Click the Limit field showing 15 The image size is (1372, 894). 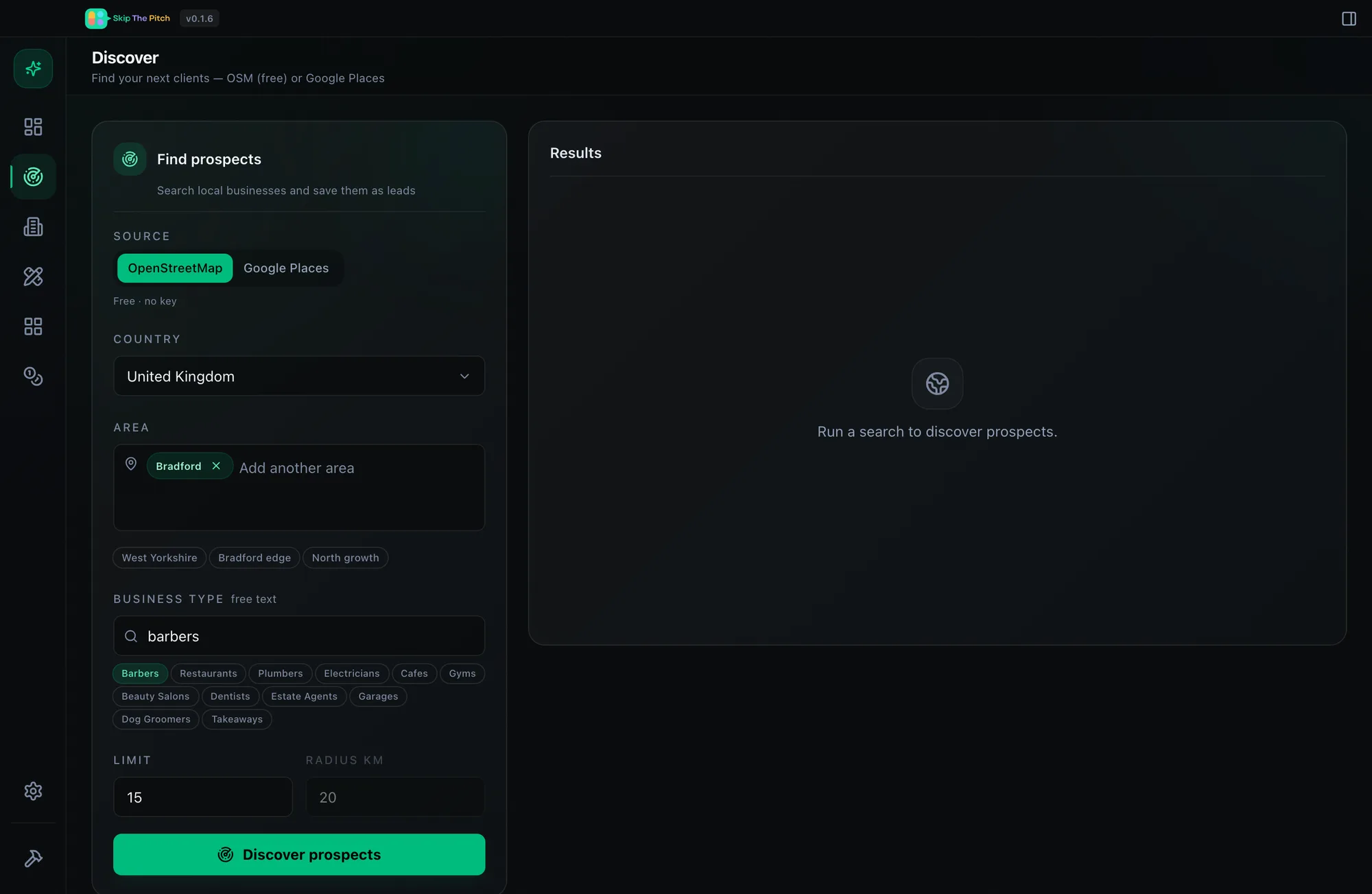[x=203, y=797]
